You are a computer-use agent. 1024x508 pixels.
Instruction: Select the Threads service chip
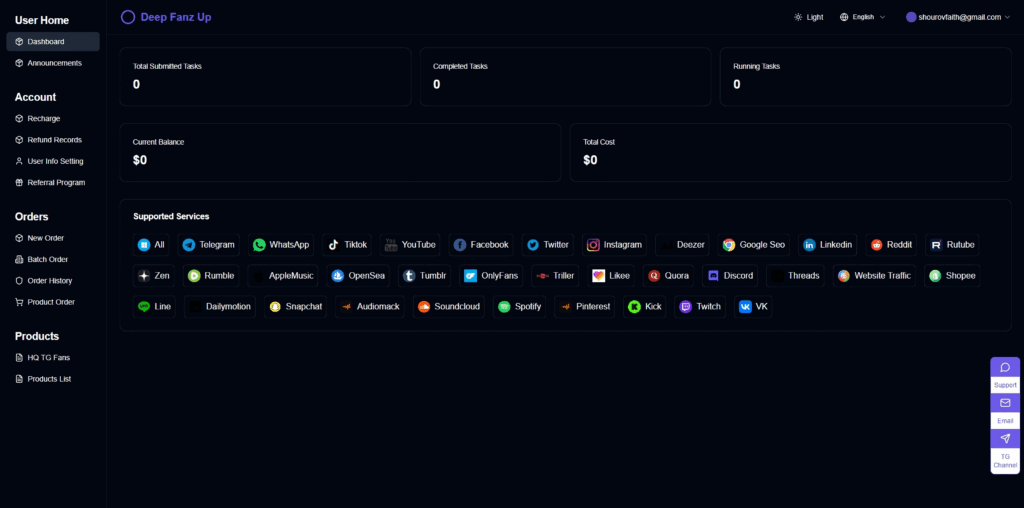[795, 276]
